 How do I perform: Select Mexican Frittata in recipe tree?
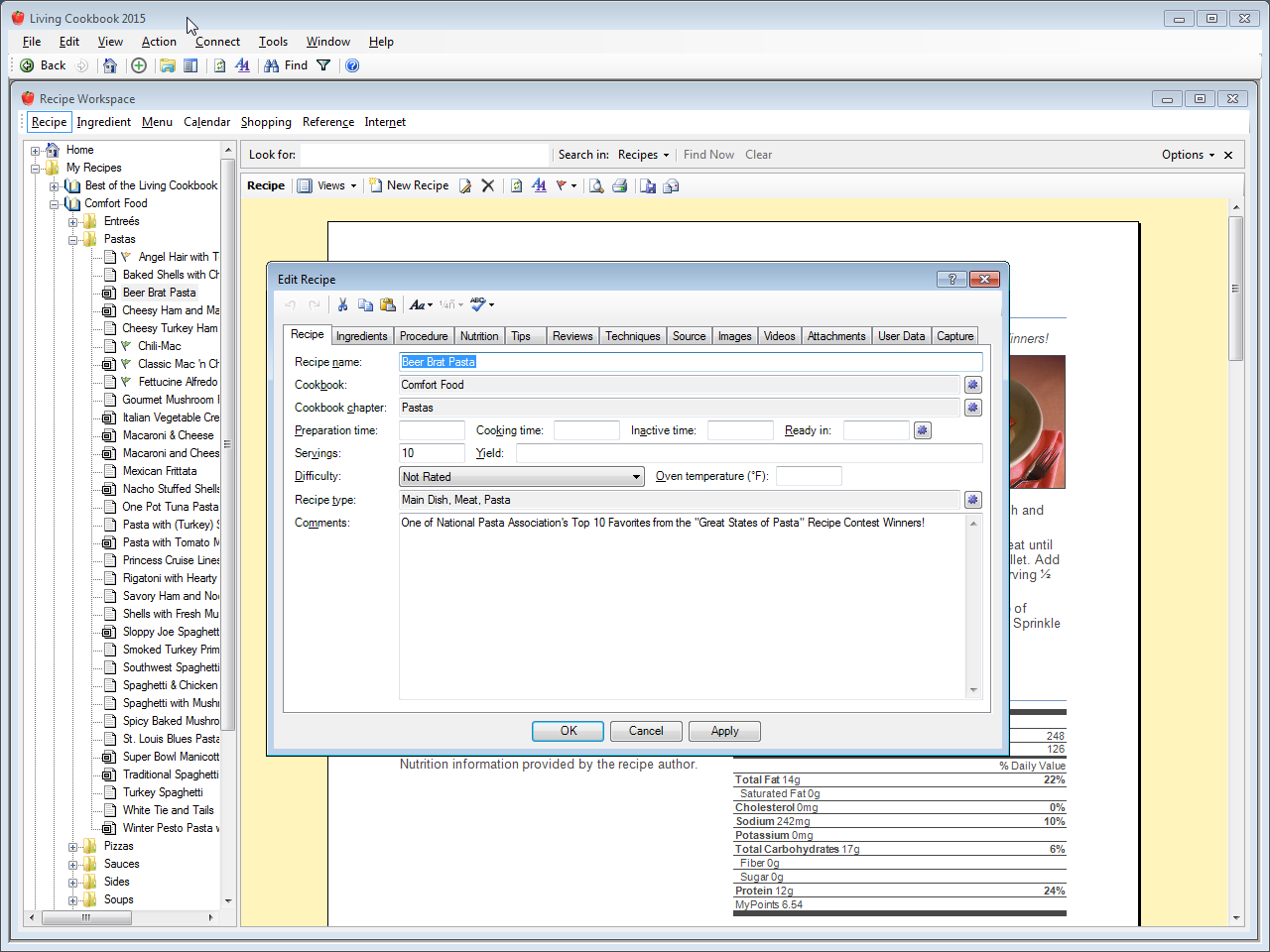click(x=159, y=471)
